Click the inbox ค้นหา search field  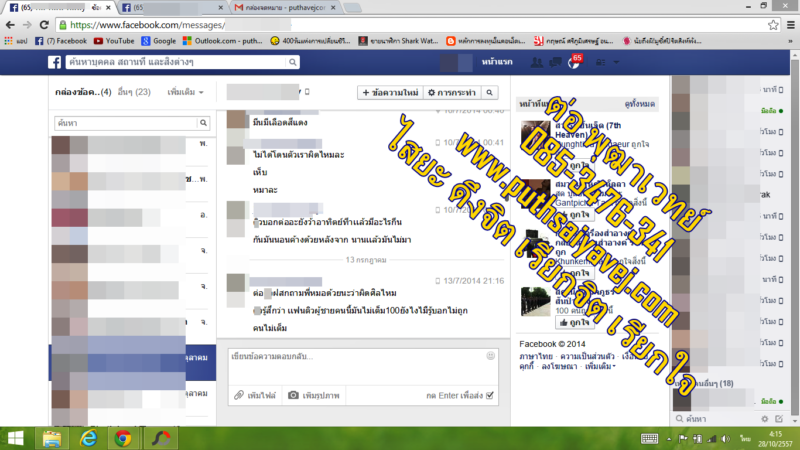click(x=126, y=123)
